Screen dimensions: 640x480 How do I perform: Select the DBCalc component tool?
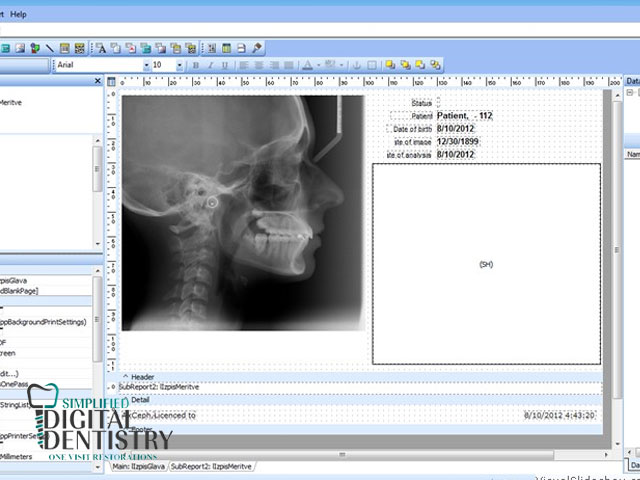point(146,49)
